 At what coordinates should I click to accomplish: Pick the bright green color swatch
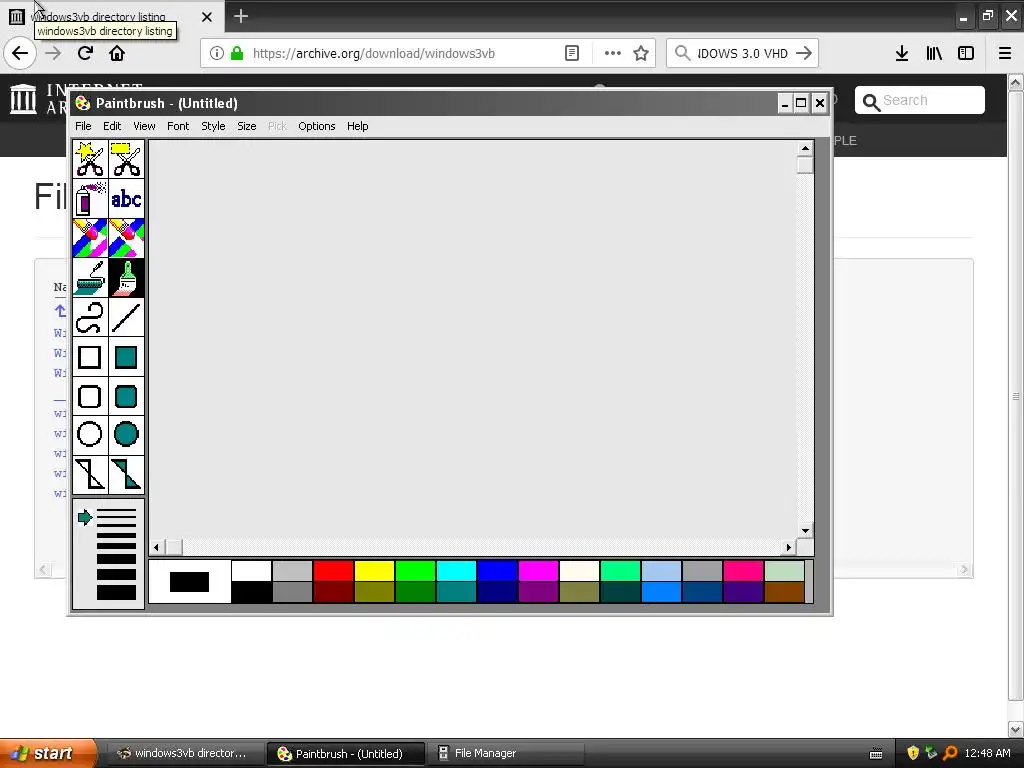coord(415,571)
